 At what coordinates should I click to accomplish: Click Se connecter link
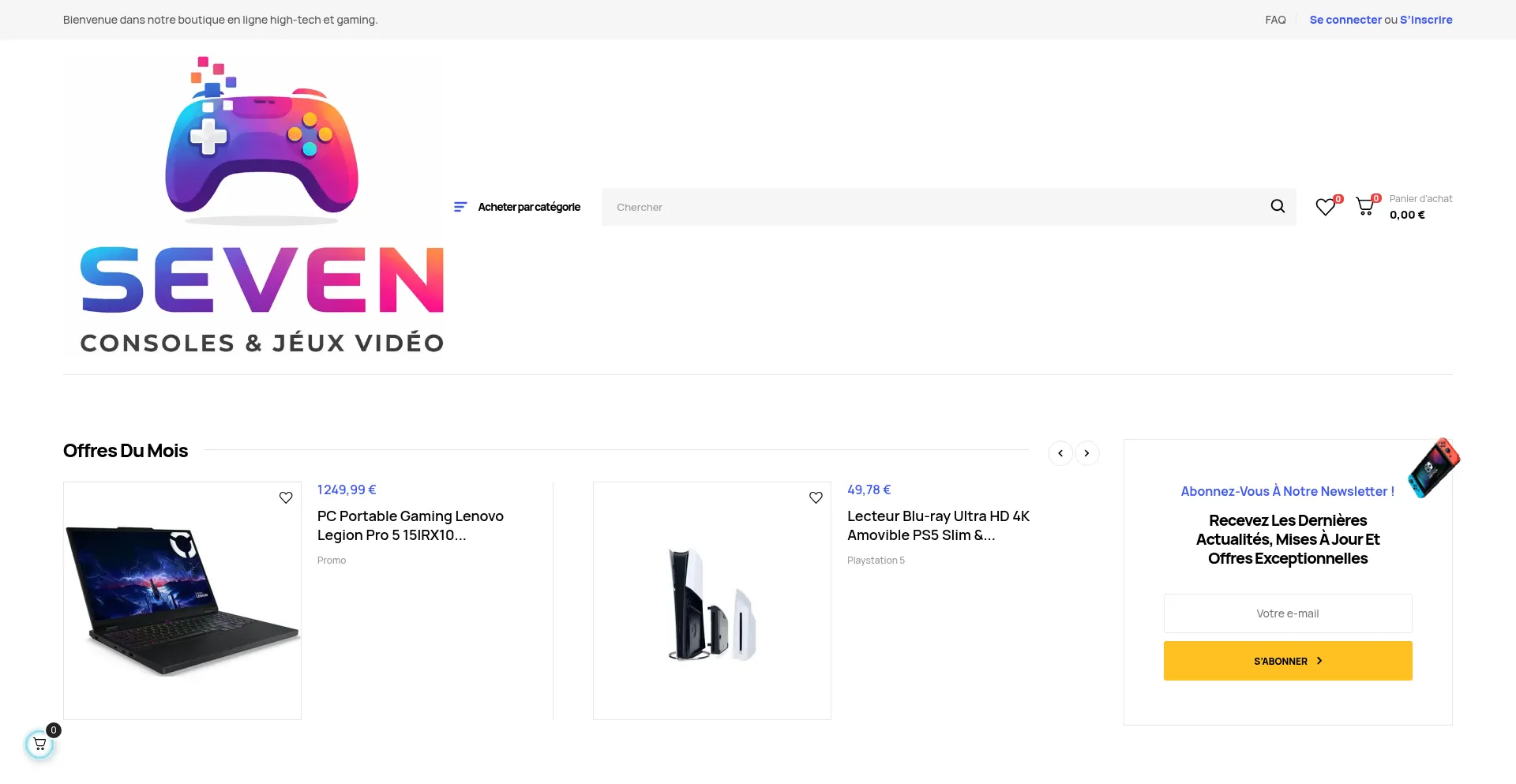click(x=1345, y=20)
